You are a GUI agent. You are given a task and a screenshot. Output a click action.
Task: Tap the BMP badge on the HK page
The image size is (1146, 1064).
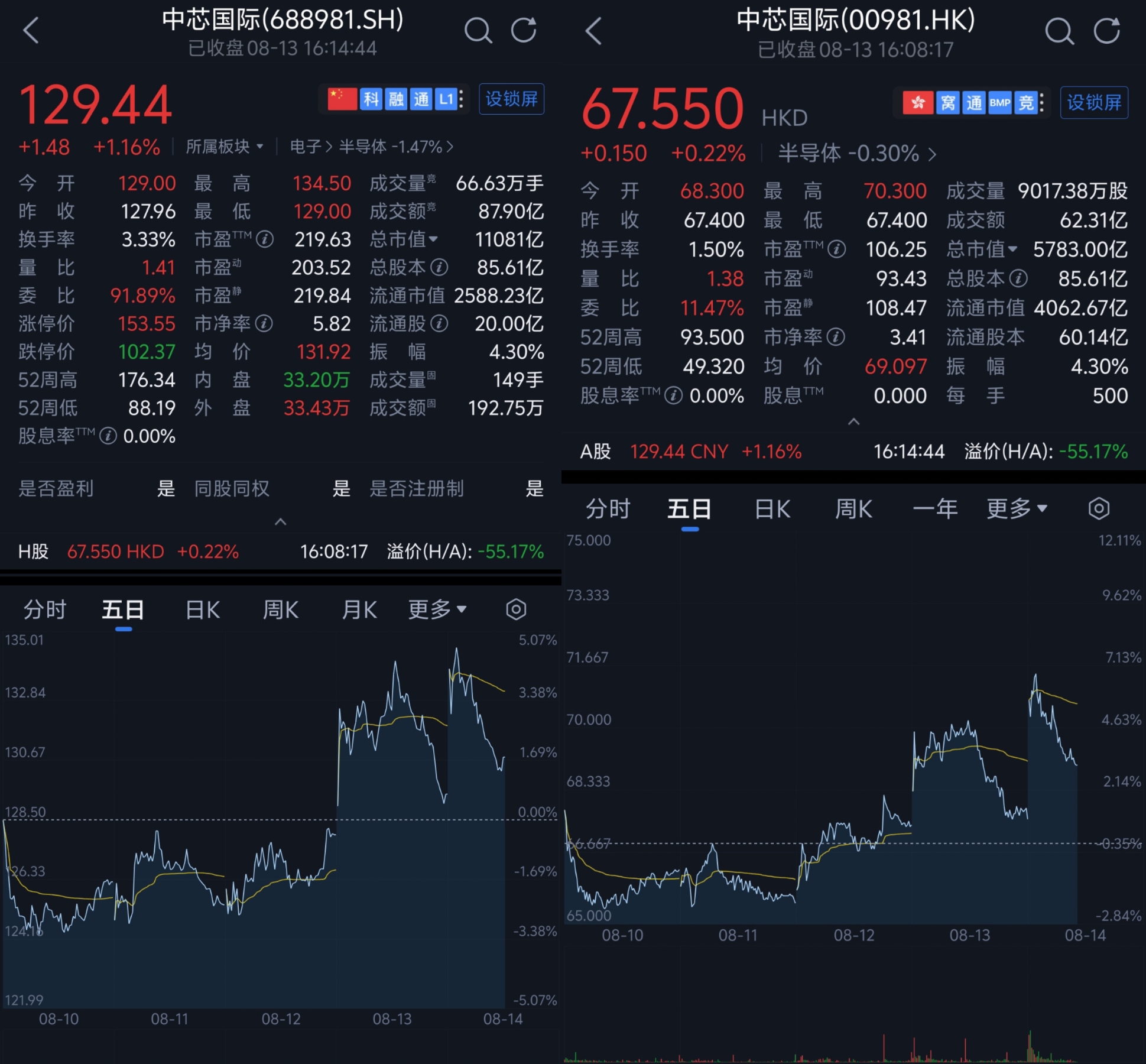coord(1000,103)
